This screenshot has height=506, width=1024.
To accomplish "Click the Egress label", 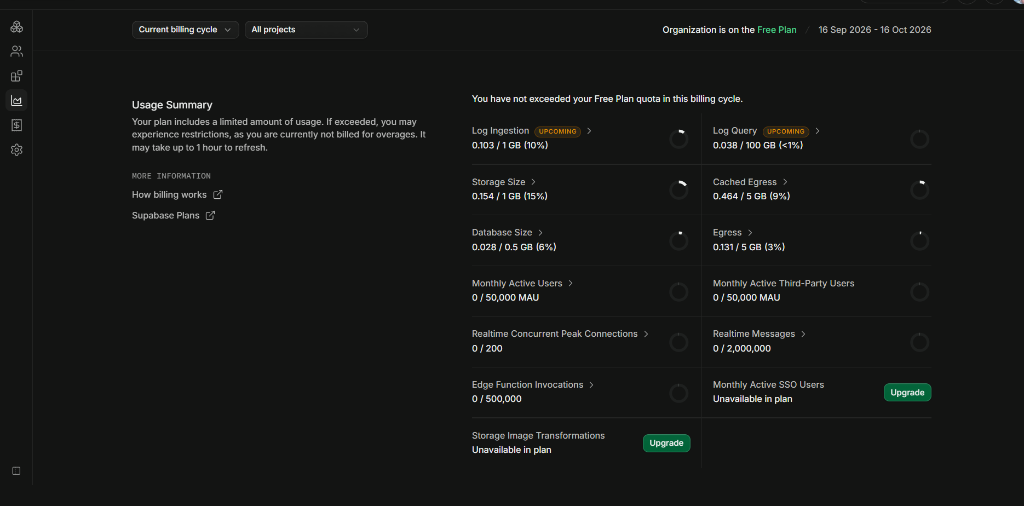I will tap(728, 232).
